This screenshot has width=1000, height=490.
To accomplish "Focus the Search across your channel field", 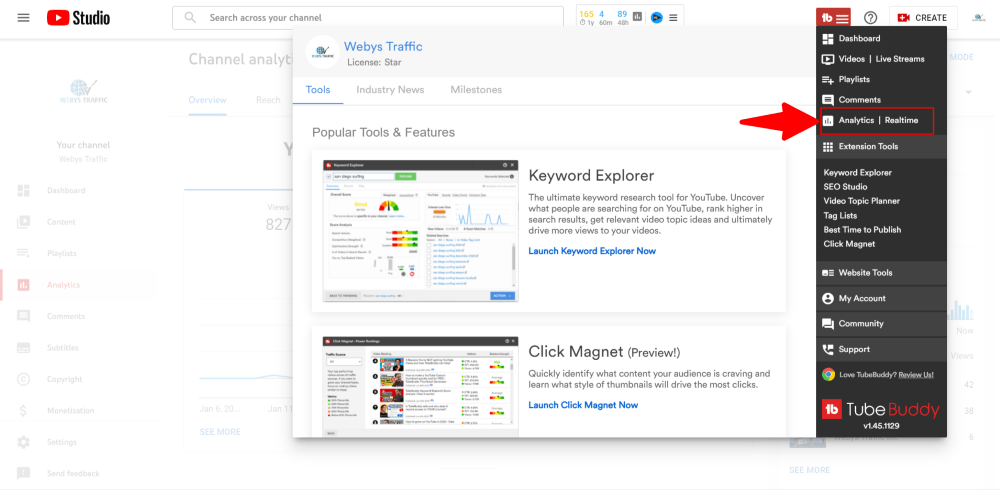I will coord(368,18).
